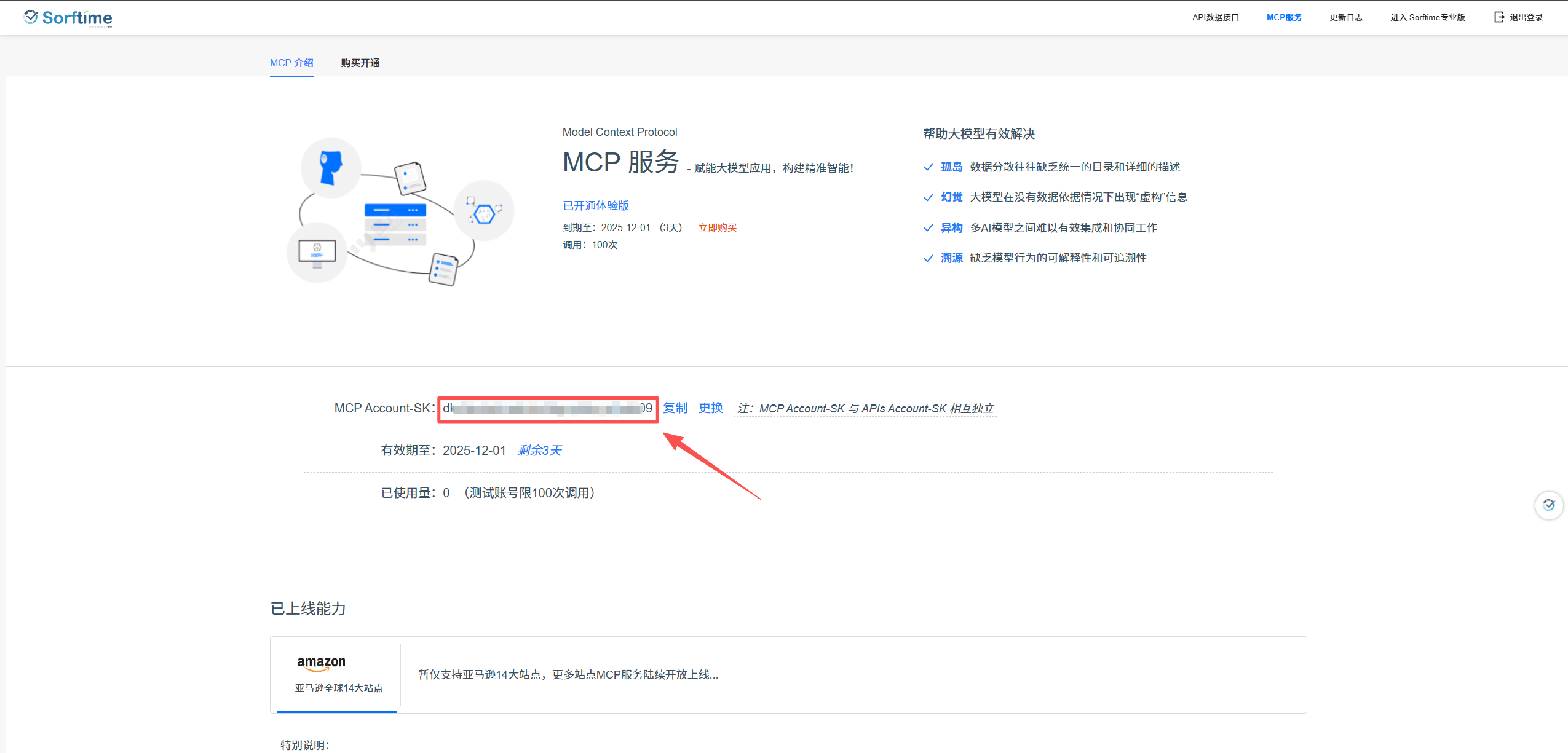
Task: Click the logout icon
Action: 1499,17
